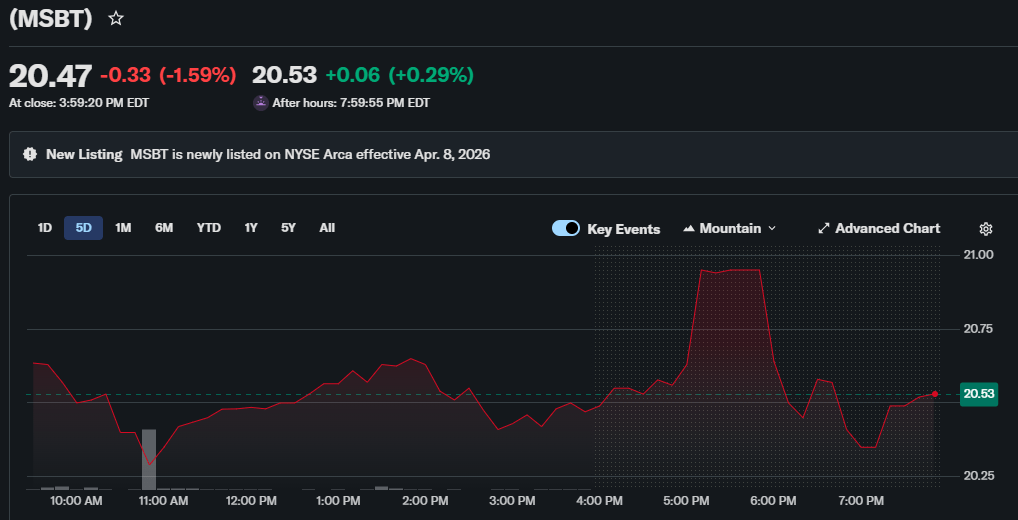Select the 5D time range

pyautogui.click(x=83, y=228)
